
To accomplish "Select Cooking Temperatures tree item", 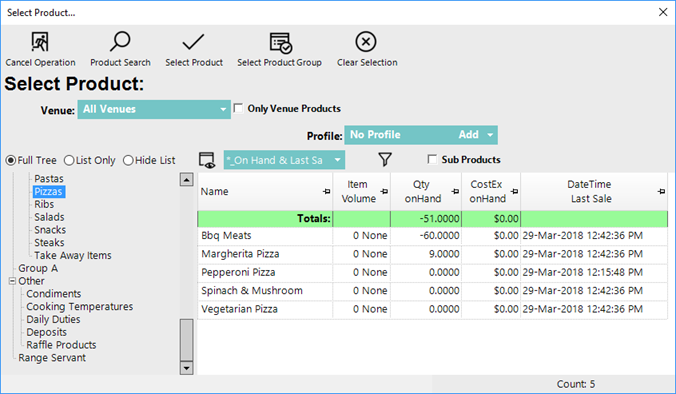I will 80,306.
